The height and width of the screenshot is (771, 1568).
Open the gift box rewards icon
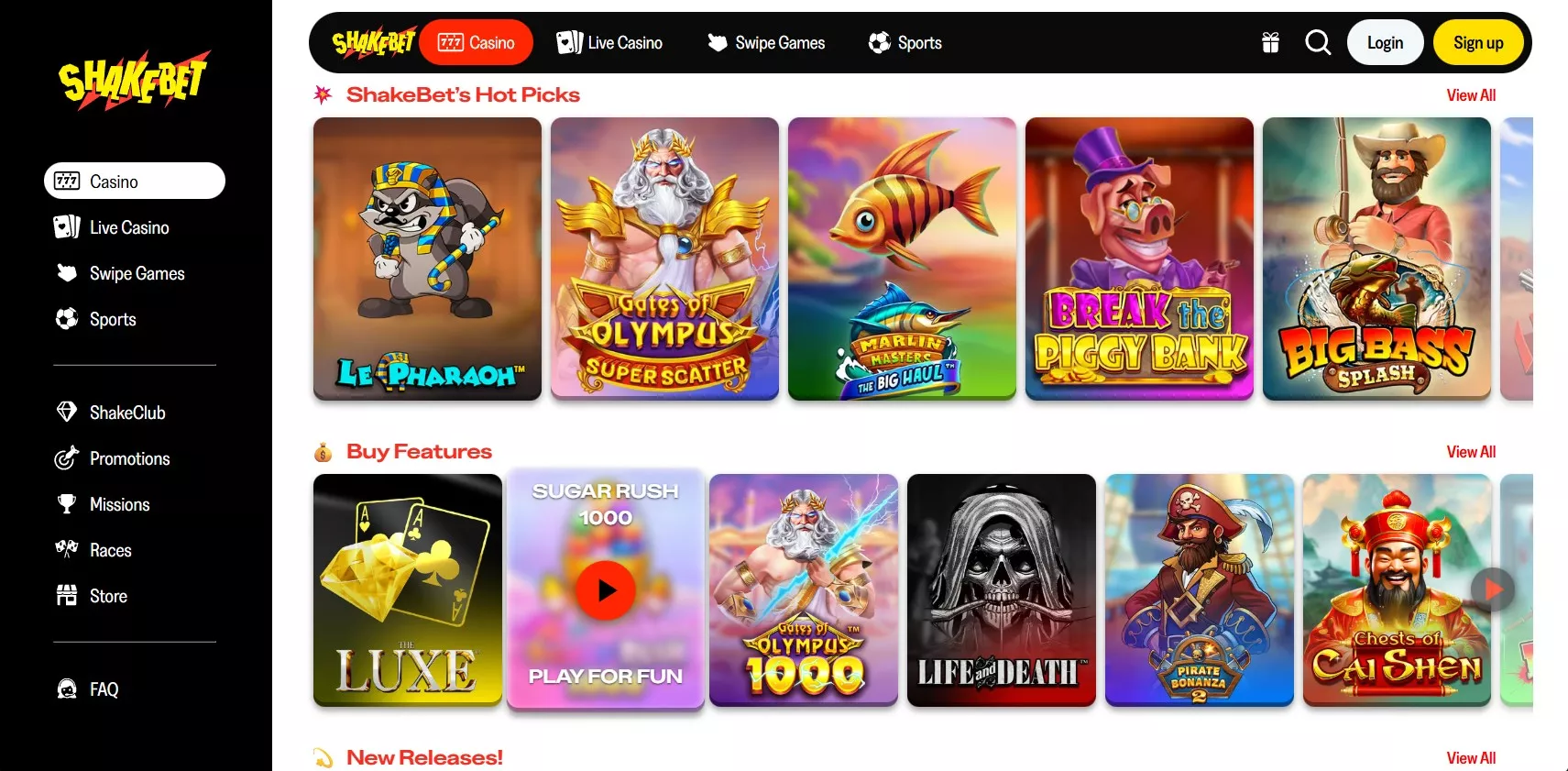coord(1270,42)
